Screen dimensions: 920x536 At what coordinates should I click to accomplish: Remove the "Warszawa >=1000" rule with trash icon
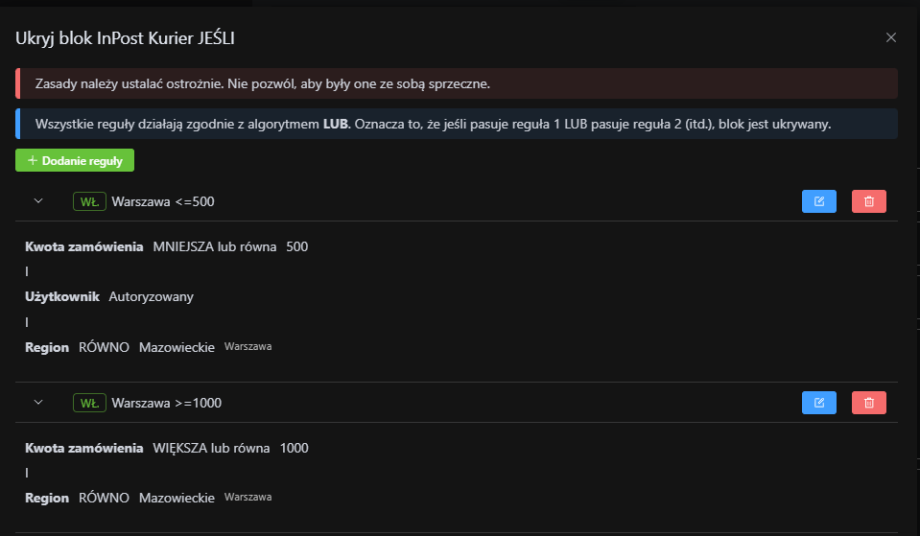868,403
